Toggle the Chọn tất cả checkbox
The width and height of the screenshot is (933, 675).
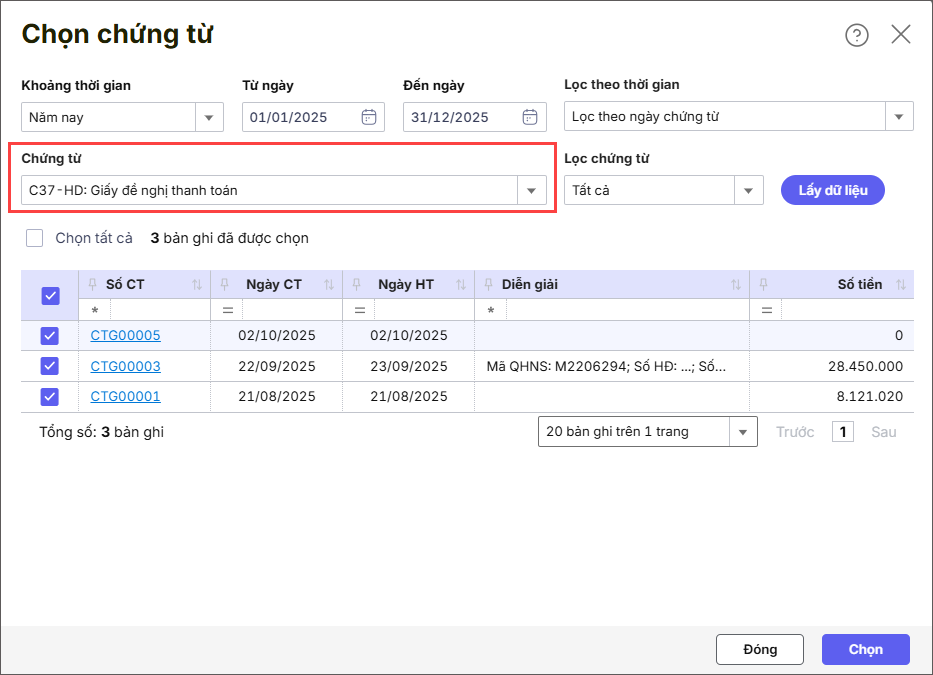click(x=35, y=238)
